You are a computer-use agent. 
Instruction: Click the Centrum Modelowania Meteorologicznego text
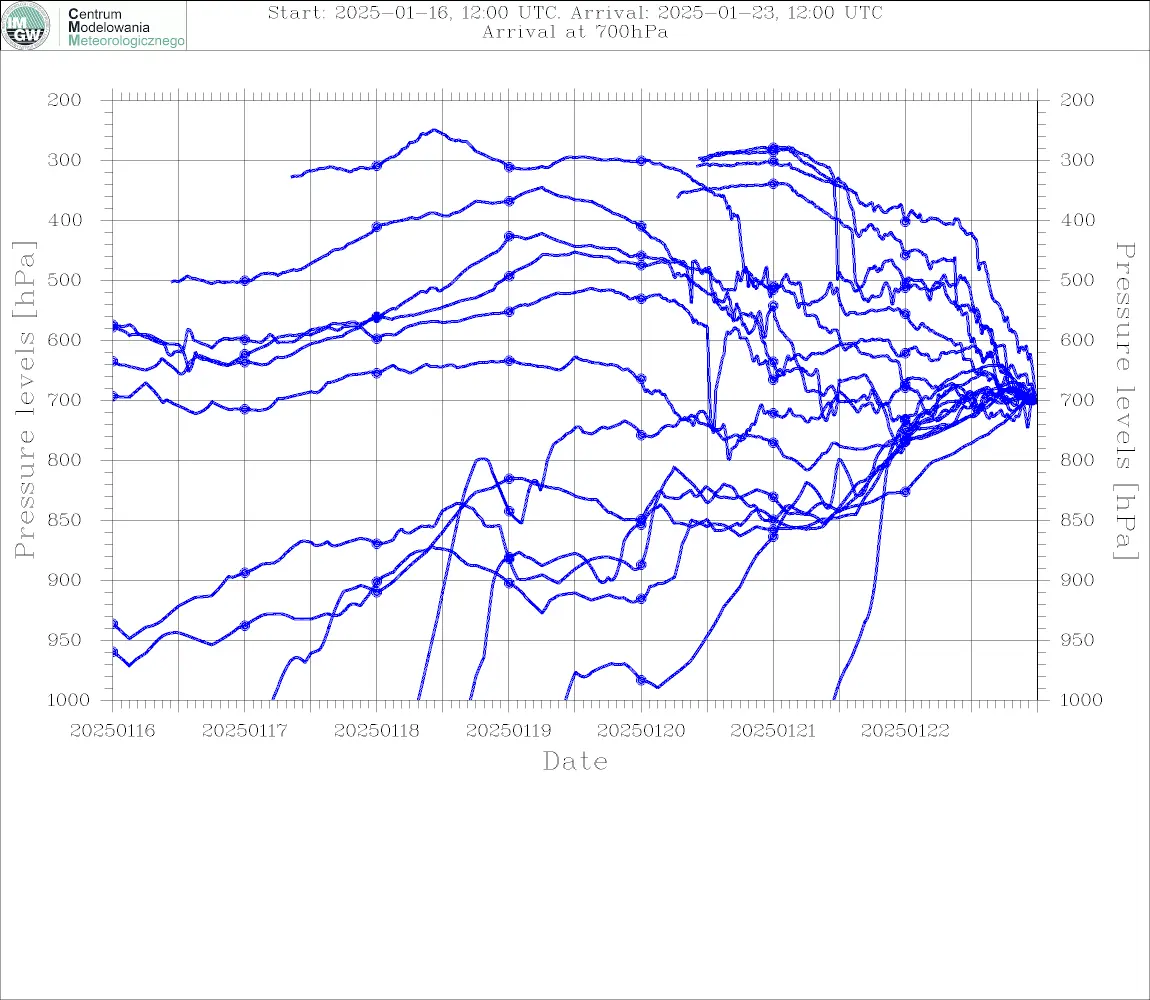pyautogui.click(x=126, y=27)
